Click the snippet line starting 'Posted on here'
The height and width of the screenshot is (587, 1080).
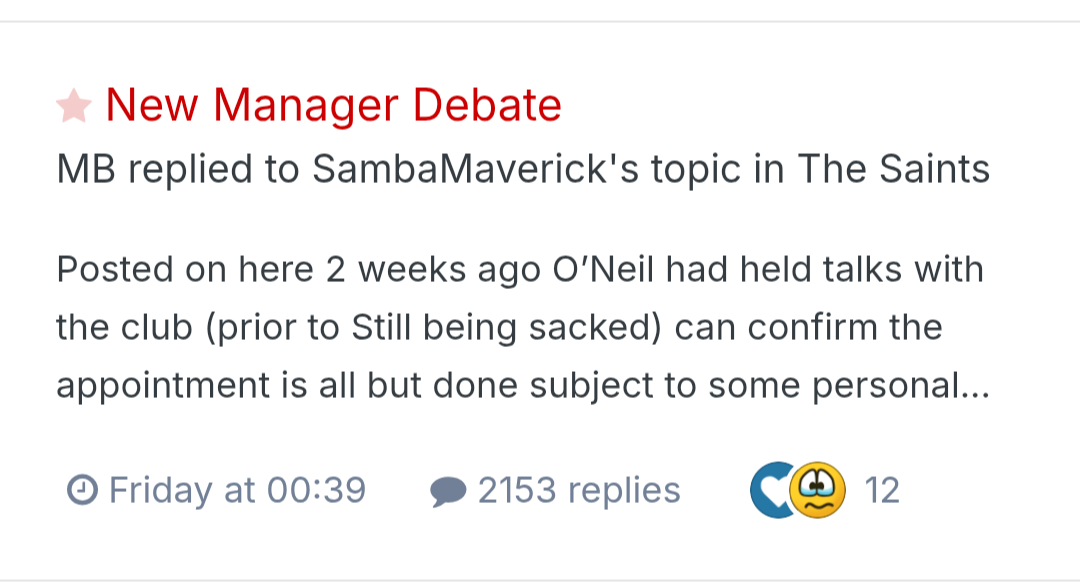pyautogui.click(x=520, y=270)
